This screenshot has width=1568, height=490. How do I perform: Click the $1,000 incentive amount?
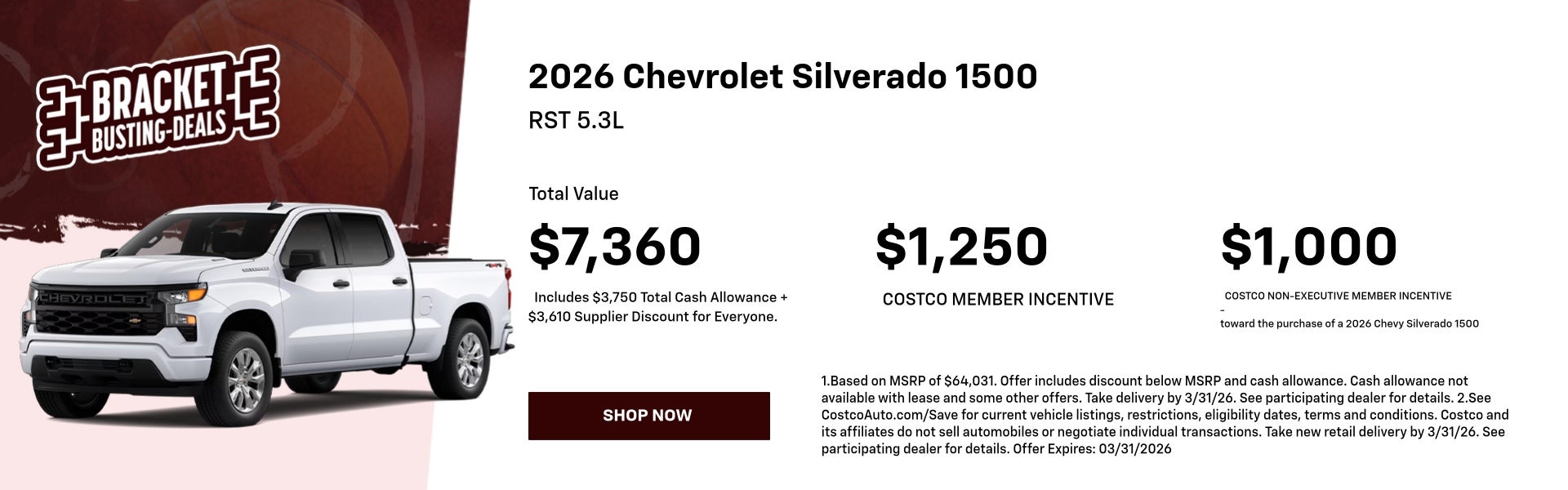coord(1308,247)
